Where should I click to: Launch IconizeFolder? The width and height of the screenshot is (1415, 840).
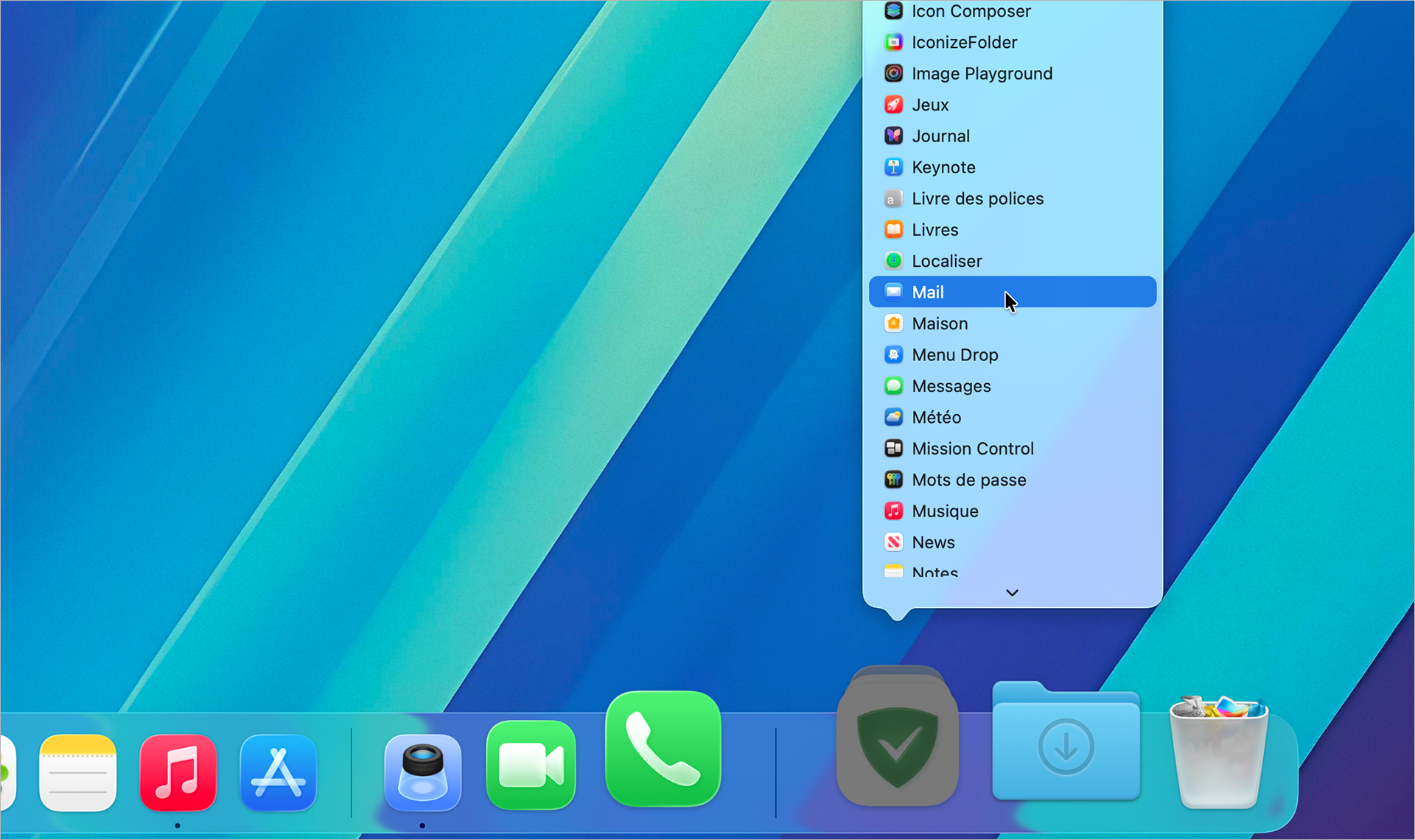[964, 42]
